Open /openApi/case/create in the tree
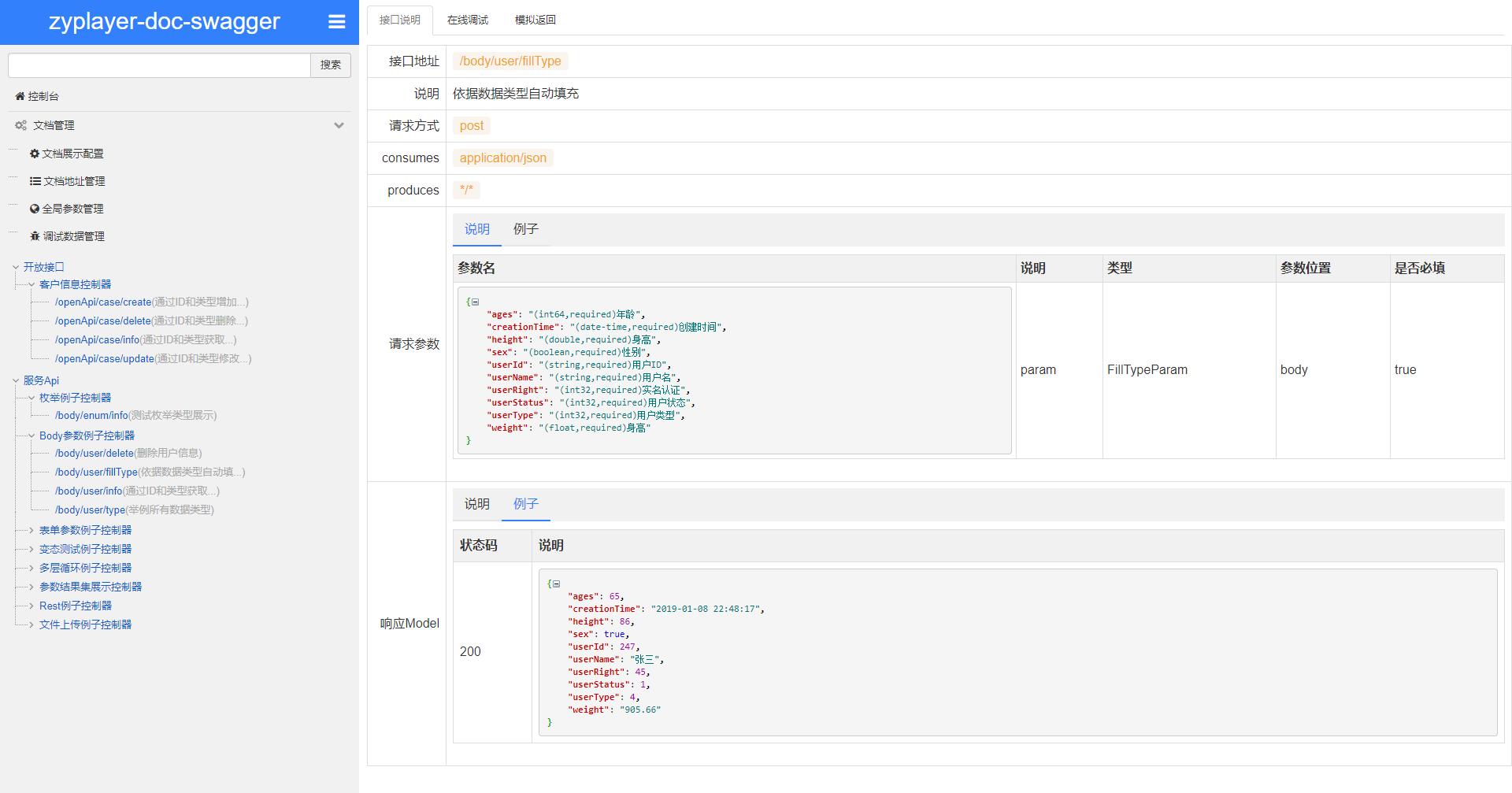This screenshot has width=1512, height=793. pyautogui.click(x=103, y=302)
